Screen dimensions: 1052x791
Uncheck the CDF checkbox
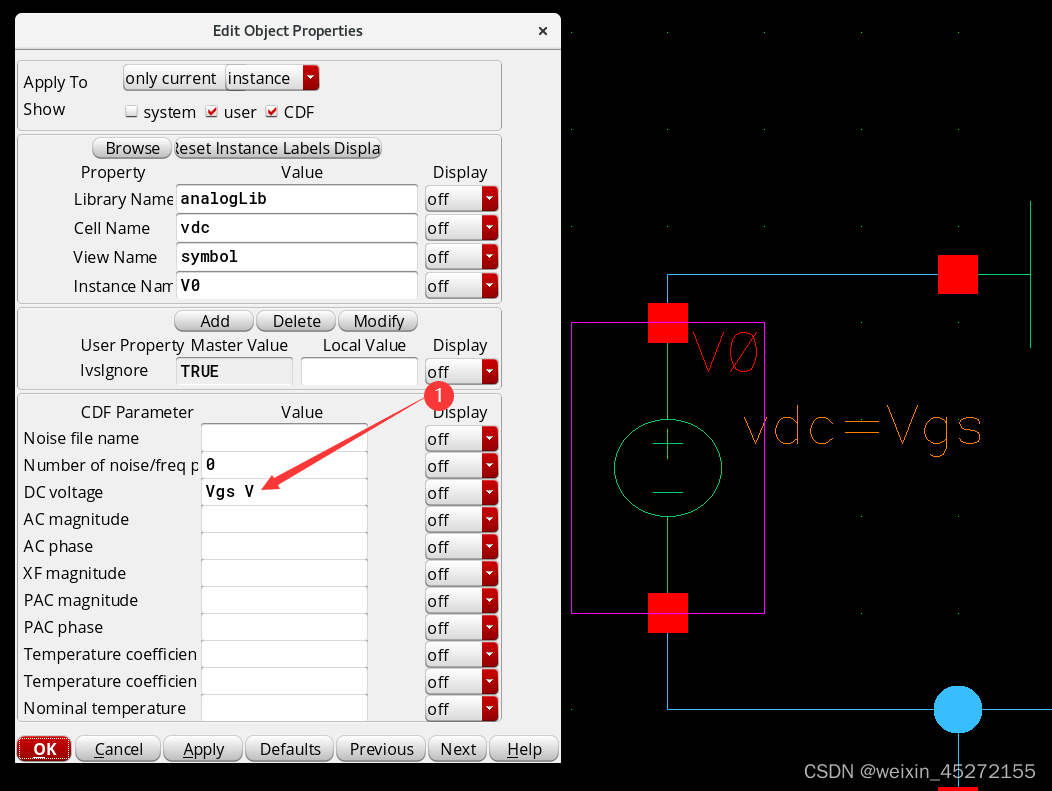(272, 112)
